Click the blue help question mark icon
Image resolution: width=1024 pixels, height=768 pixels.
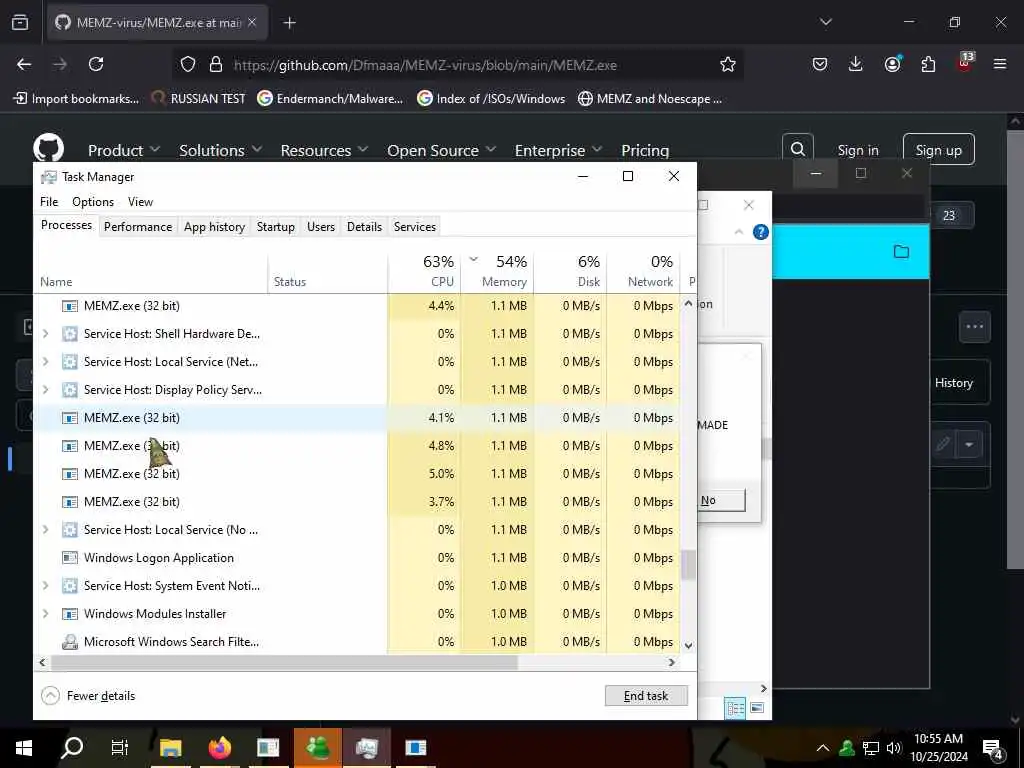(761, 232)
